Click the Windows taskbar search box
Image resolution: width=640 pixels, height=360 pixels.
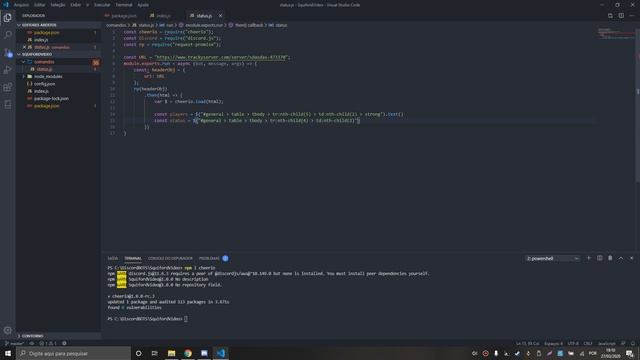click(73, 353)
